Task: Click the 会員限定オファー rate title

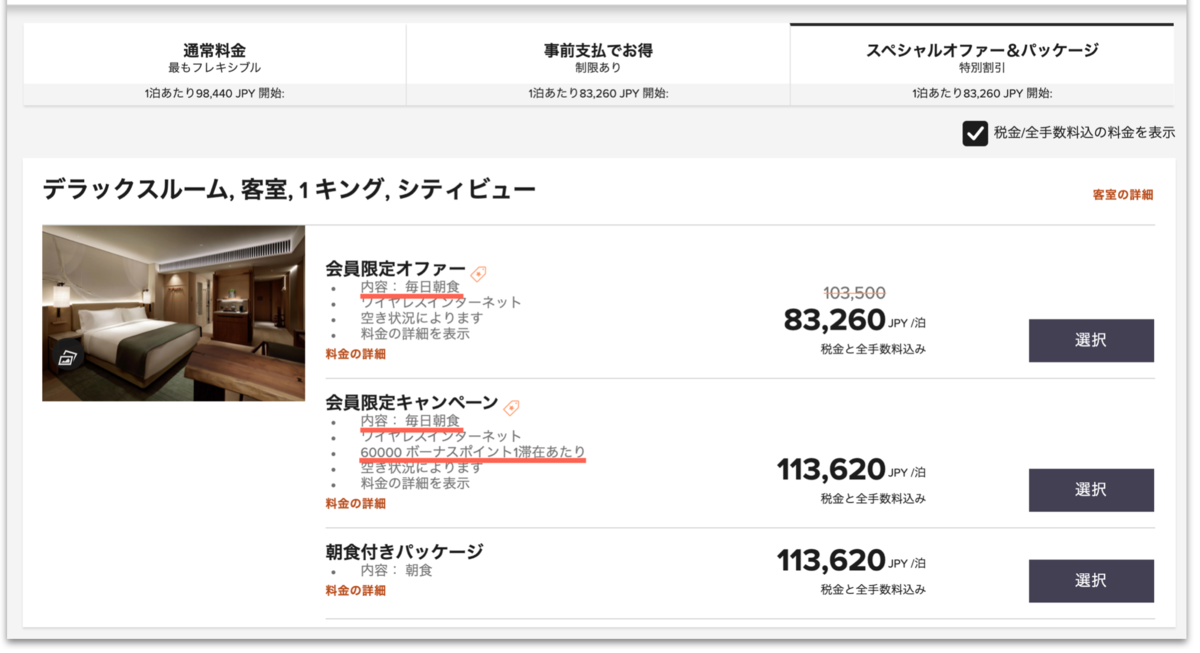Action: click(x=395, y=269)
